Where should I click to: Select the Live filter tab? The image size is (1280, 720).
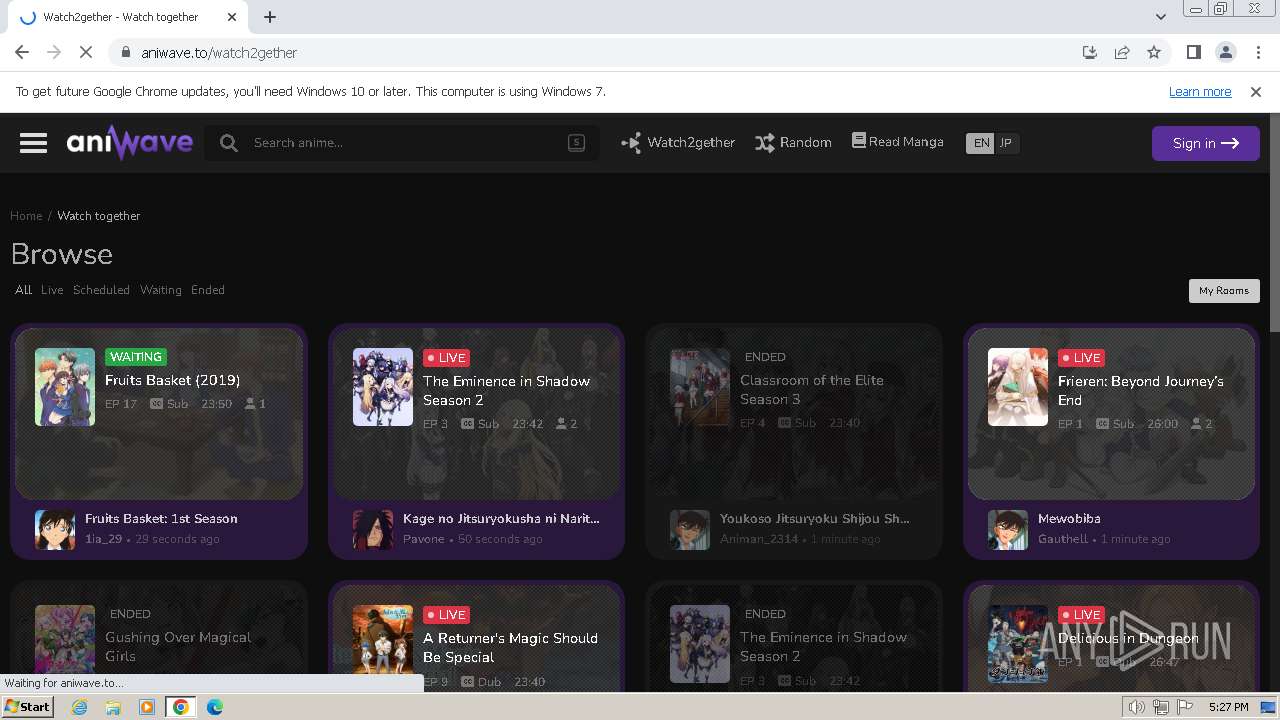(52, 290)
